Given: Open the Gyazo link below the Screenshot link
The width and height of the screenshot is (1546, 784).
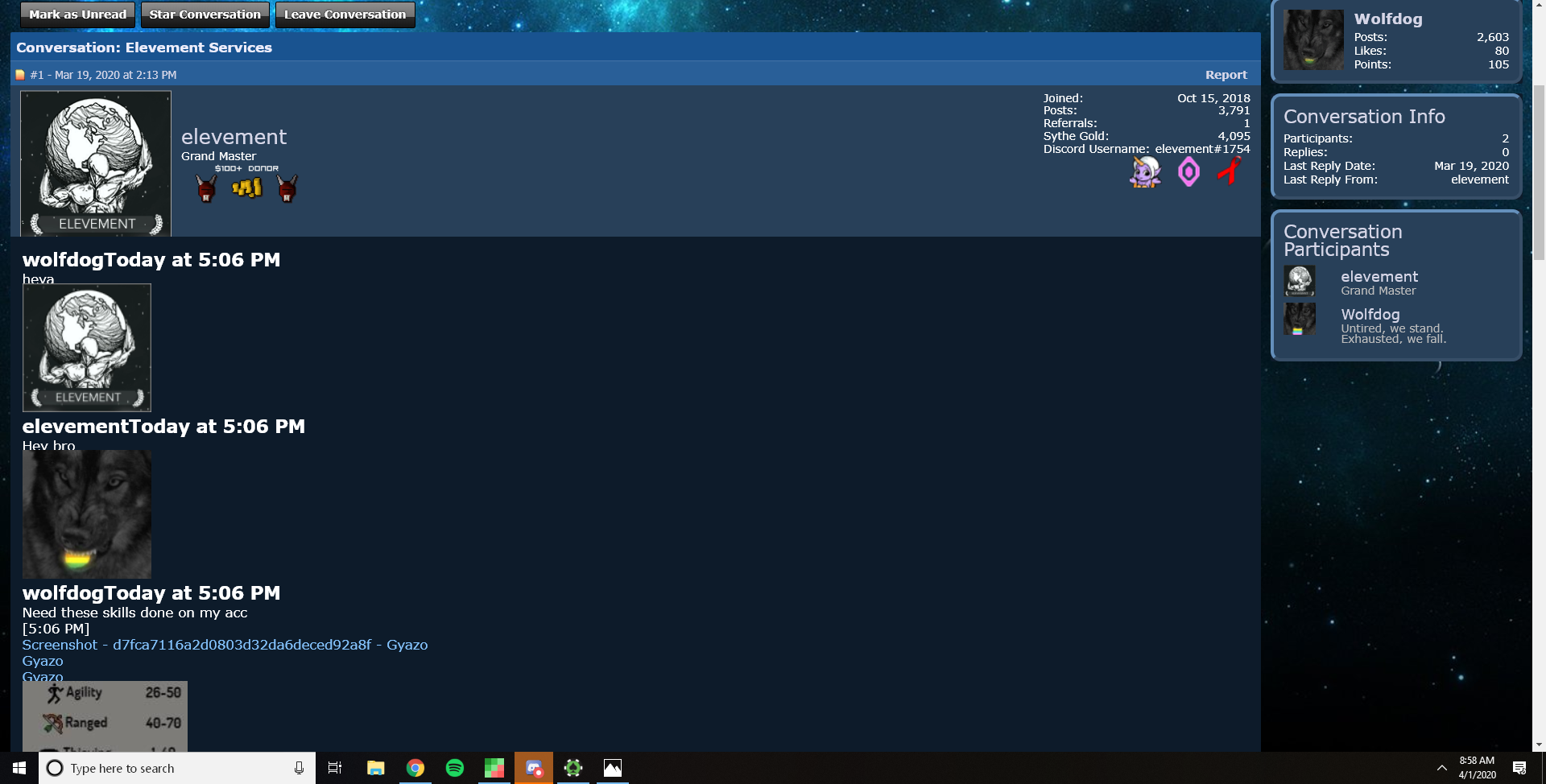Looking at the screenshot, I should (43, 661).
